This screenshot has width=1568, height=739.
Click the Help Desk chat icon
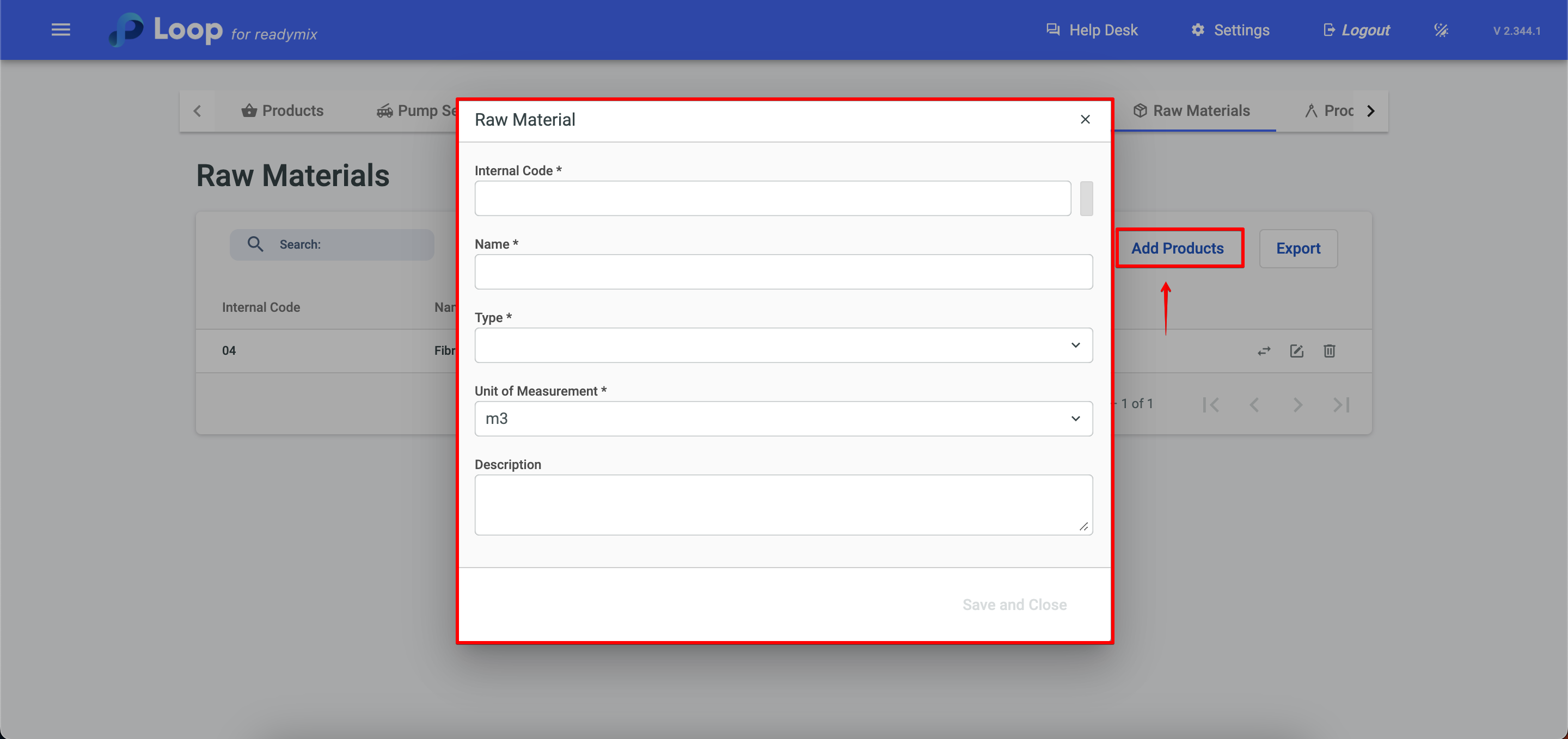1052,30
